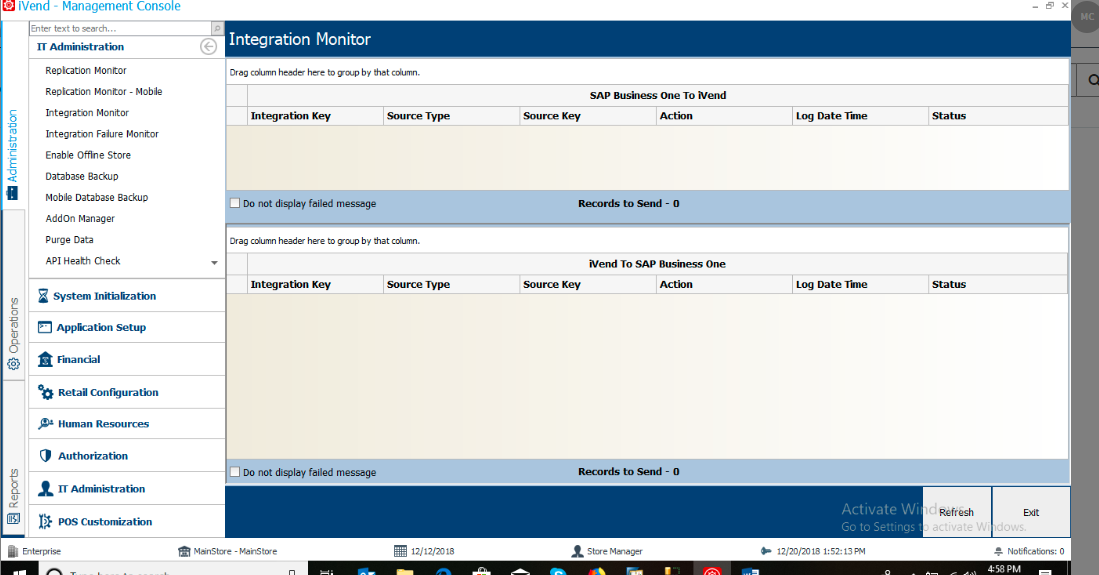Click the key icon login time 12/20/2018
The width and height of the screenshot is (1099, 575).
coord(765,551)
